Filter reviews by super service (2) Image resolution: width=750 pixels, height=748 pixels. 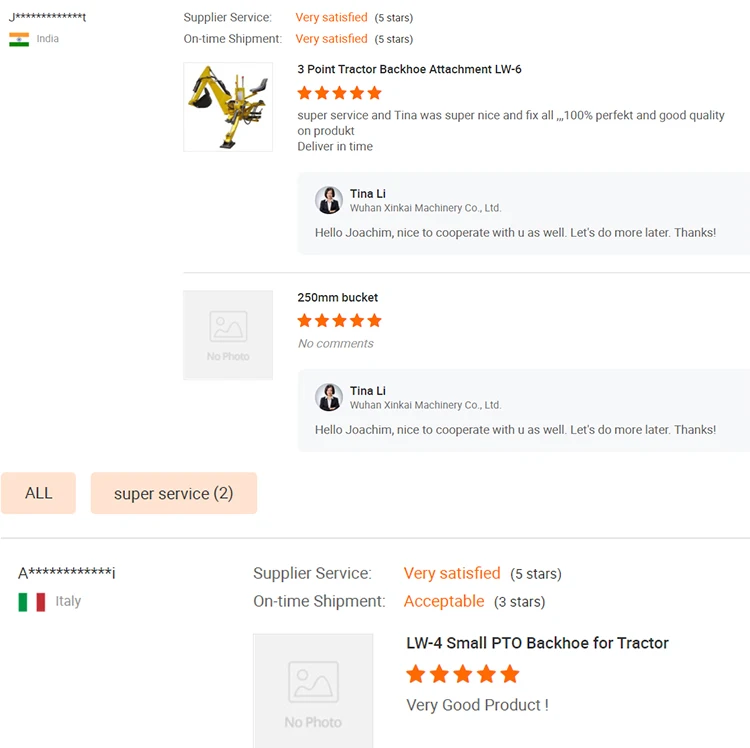pyautogui.click(x=174, y=493)
